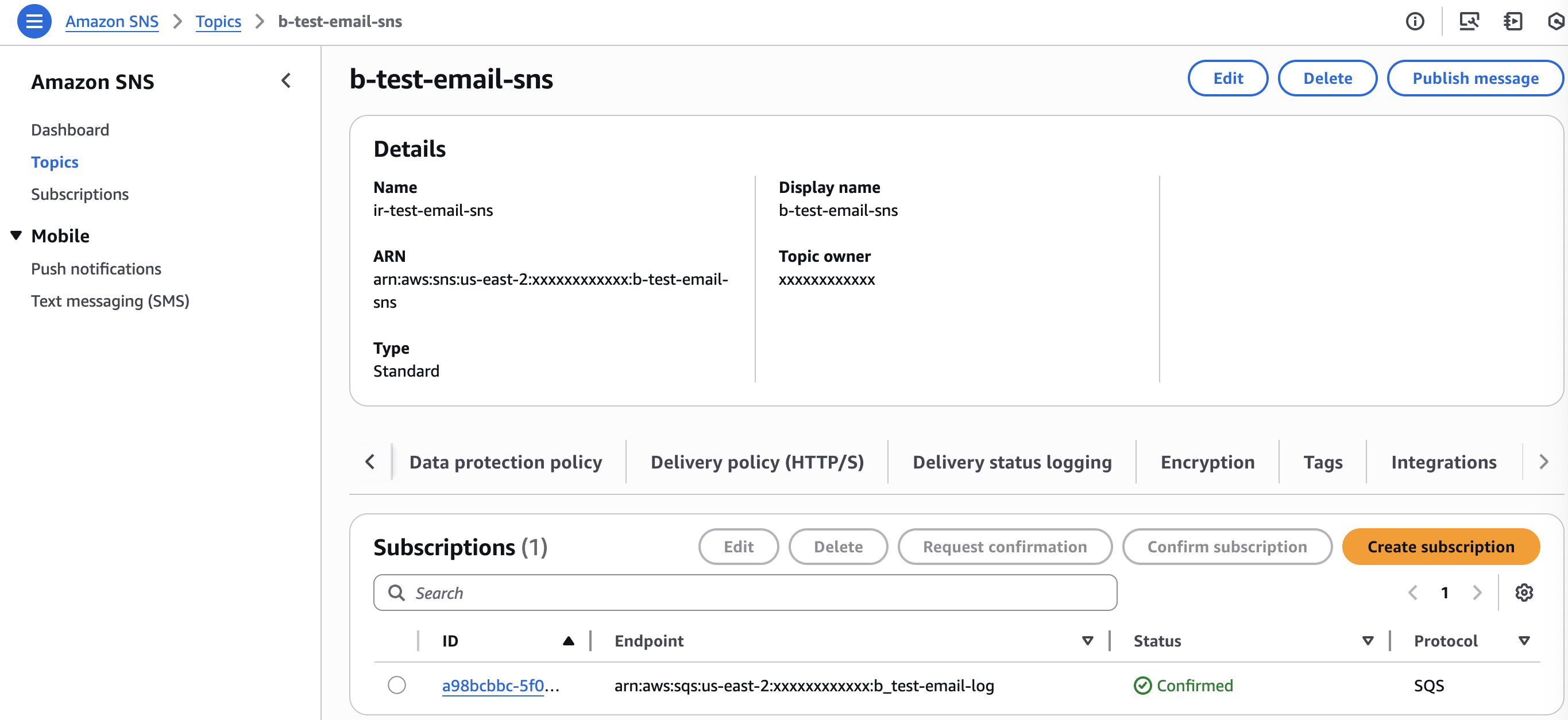Open the a98bcbbc-5f0 subscription link
Image resolution: width=1568 pixels, height=720 pixels.
[x=493, y=686]
